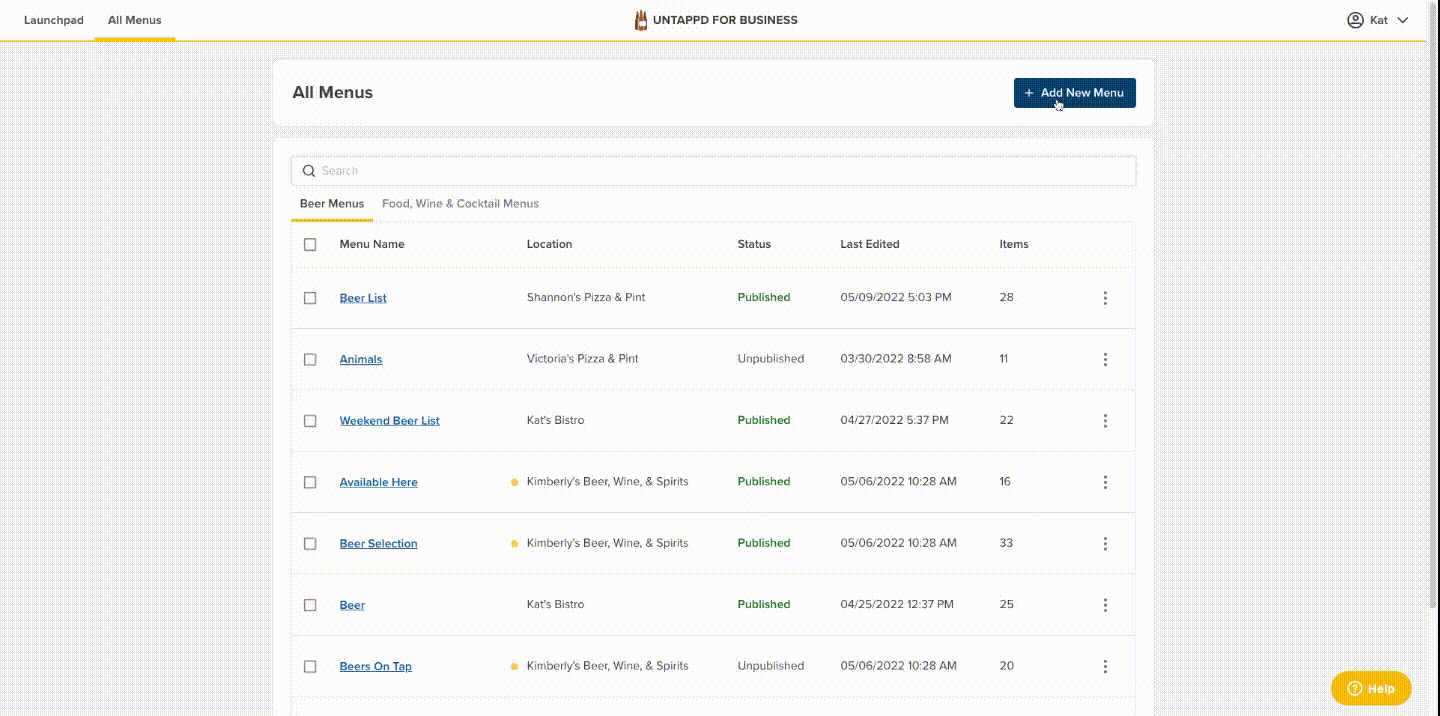The height and width of the screenshot is (716, 1440).
Task: Click the Items column header
Action: point(1014,244)
